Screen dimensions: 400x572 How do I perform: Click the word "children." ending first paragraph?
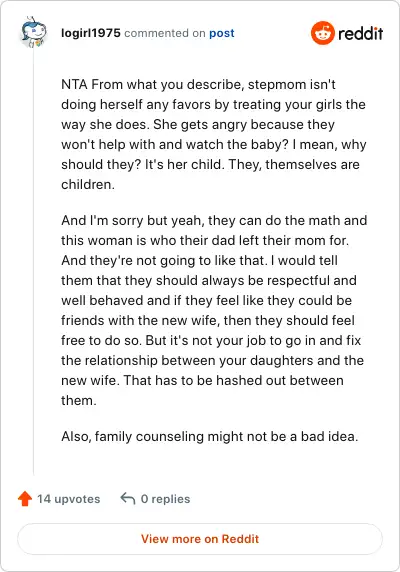pos(88,184)
